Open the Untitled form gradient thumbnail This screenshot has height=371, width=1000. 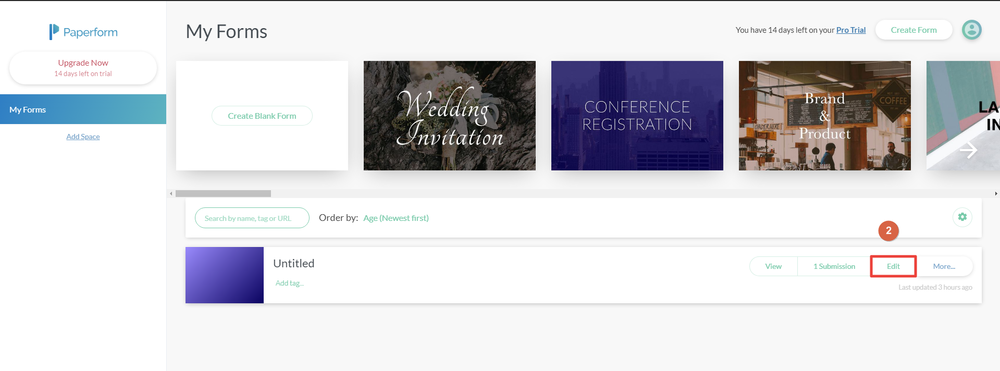[224, 275]
